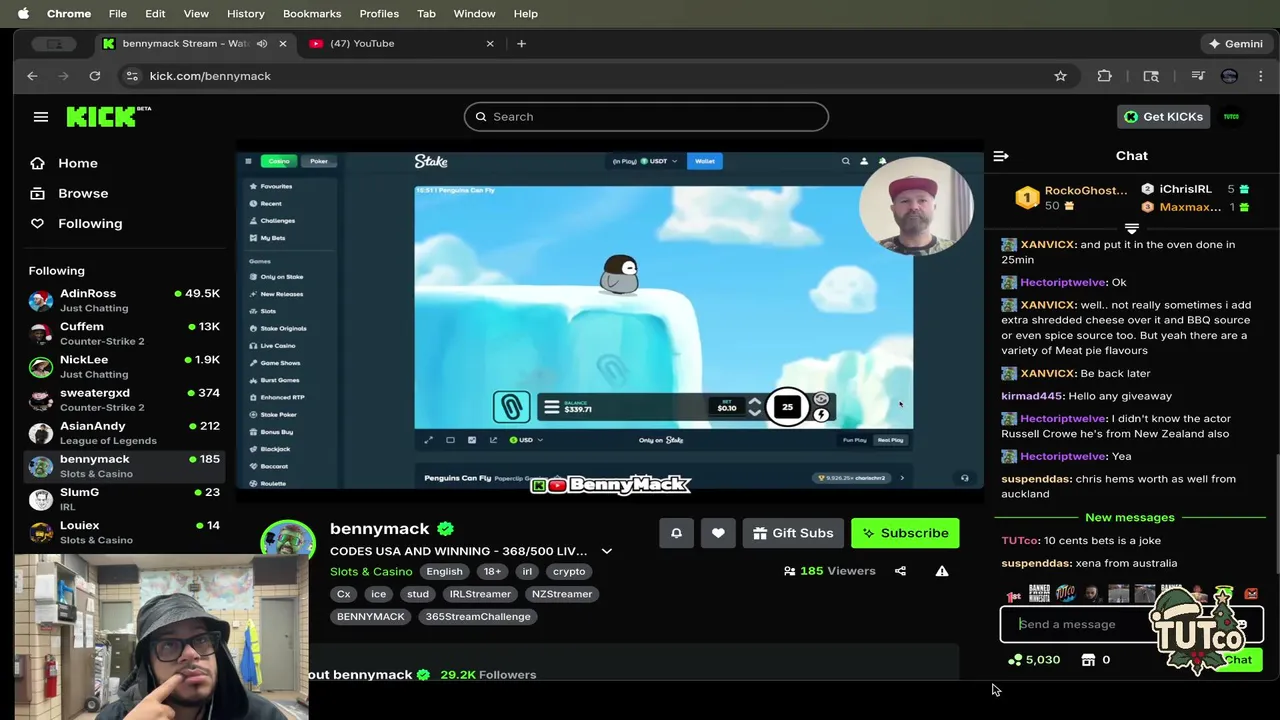Report stream with warning icon
The image size is (1280, 720).
click(x=942, y=571)
